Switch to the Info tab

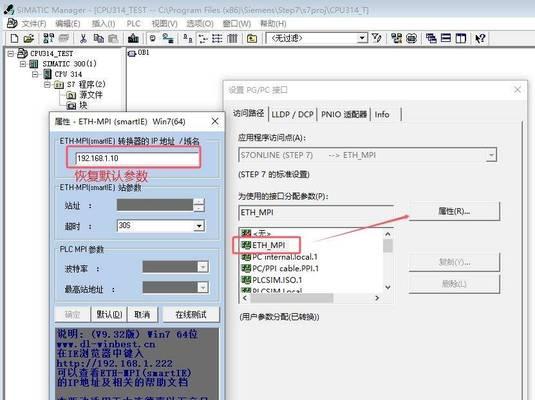click(382, 114)
